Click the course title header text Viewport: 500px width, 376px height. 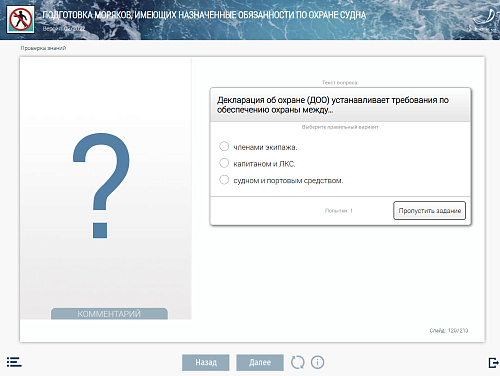[x=204, y=15]
